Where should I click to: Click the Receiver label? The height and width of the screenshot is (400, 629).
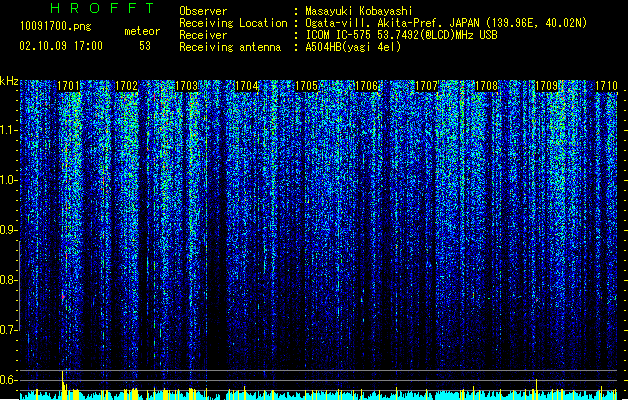(x=203, y=35)
